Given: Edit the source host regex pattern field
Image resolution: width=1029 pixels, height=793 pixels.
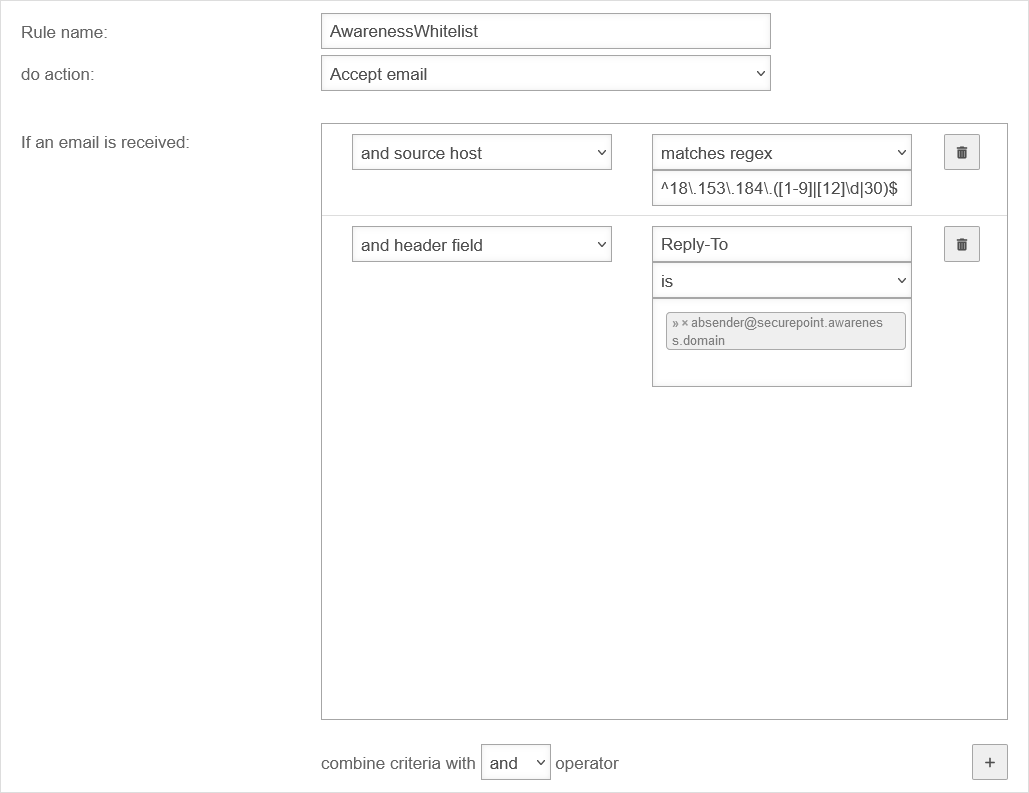Looking at the screenshot, I should coord(781,188).
